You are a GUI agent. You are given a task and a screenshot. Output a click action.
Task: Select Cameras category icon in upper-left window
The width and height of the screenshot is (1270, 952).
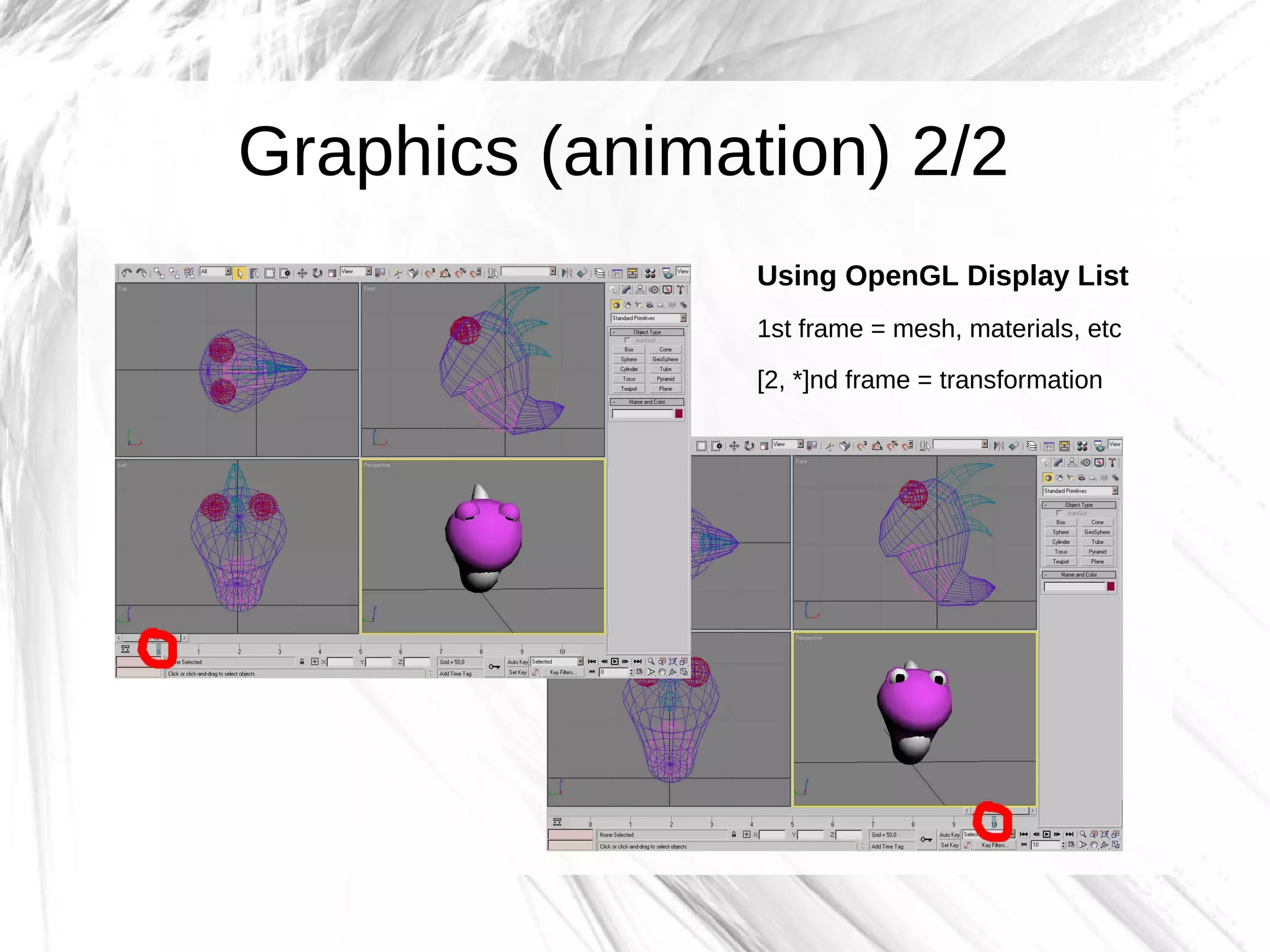(x=649, y=305)
